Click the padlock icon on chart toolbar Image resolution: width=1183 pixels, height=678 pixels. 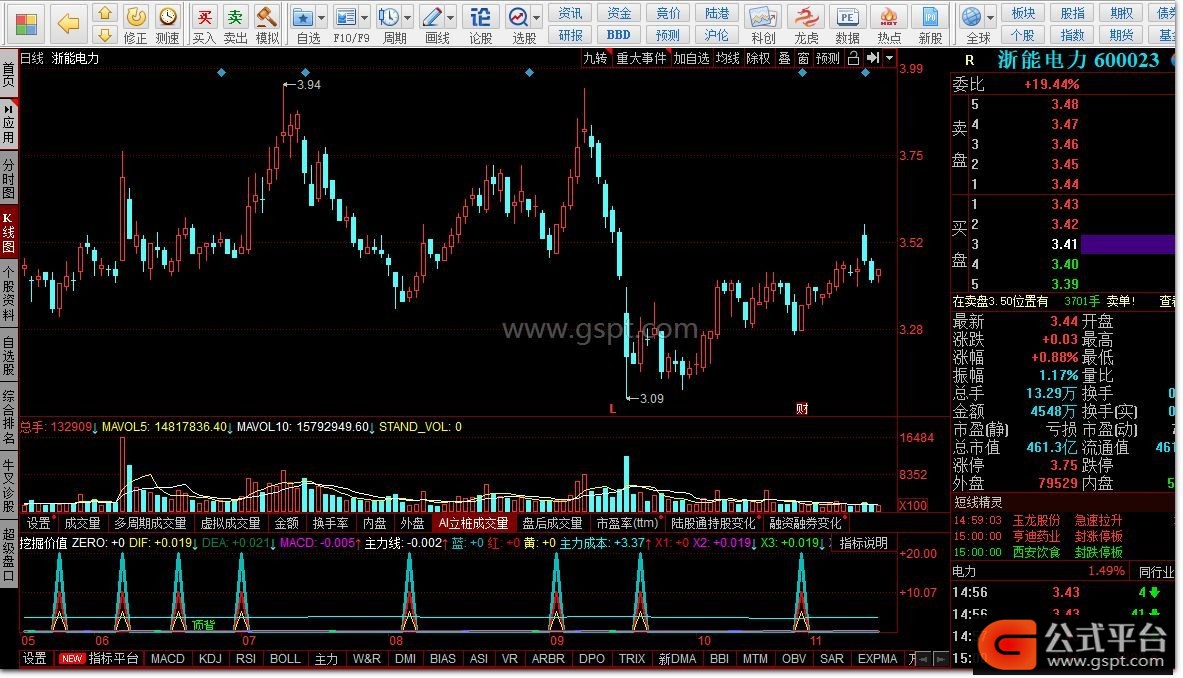853,58
